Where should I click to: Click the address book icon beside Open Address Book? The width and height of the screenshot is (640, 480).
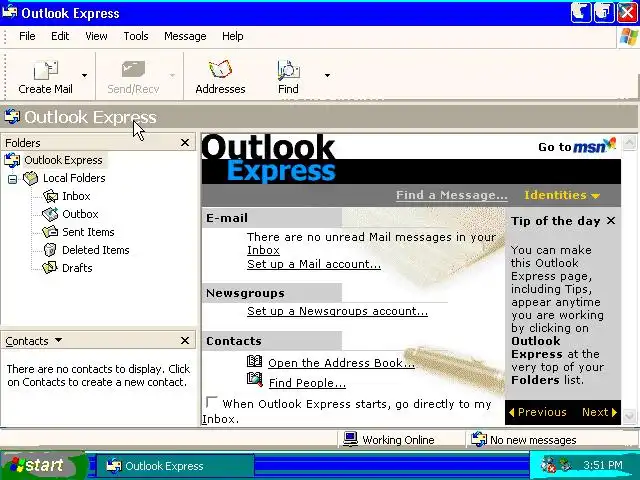(x=254, y=361)
